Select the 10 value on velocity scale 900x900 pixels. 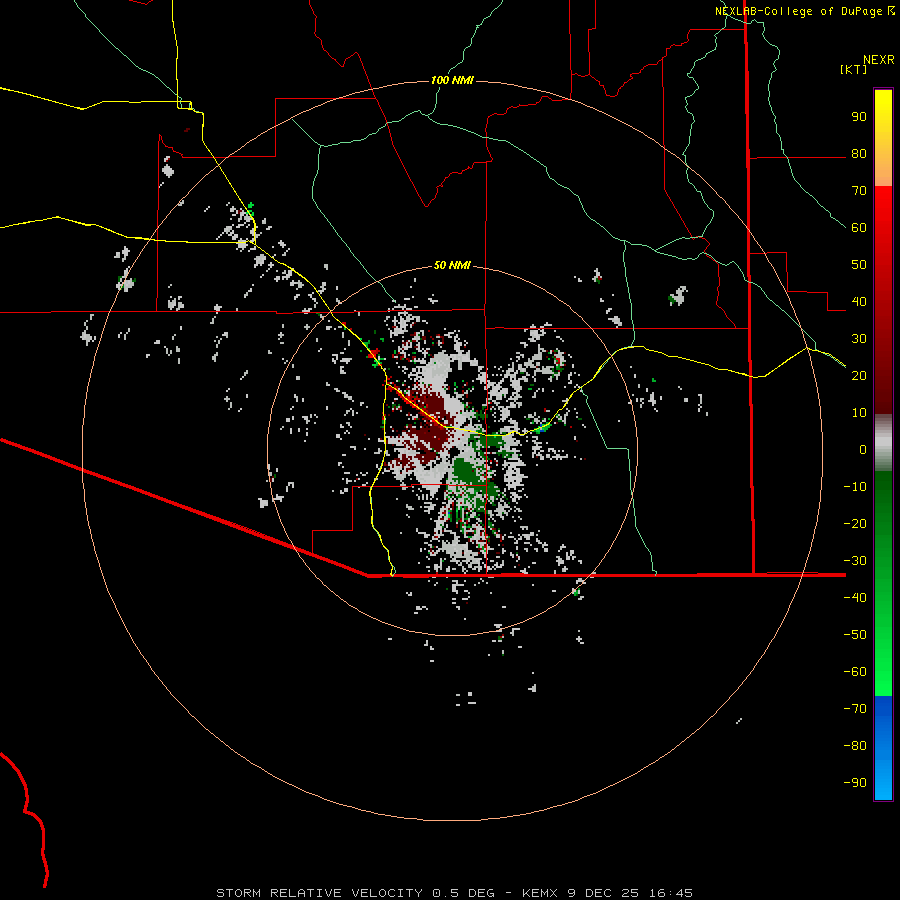[x=859, y=413]
